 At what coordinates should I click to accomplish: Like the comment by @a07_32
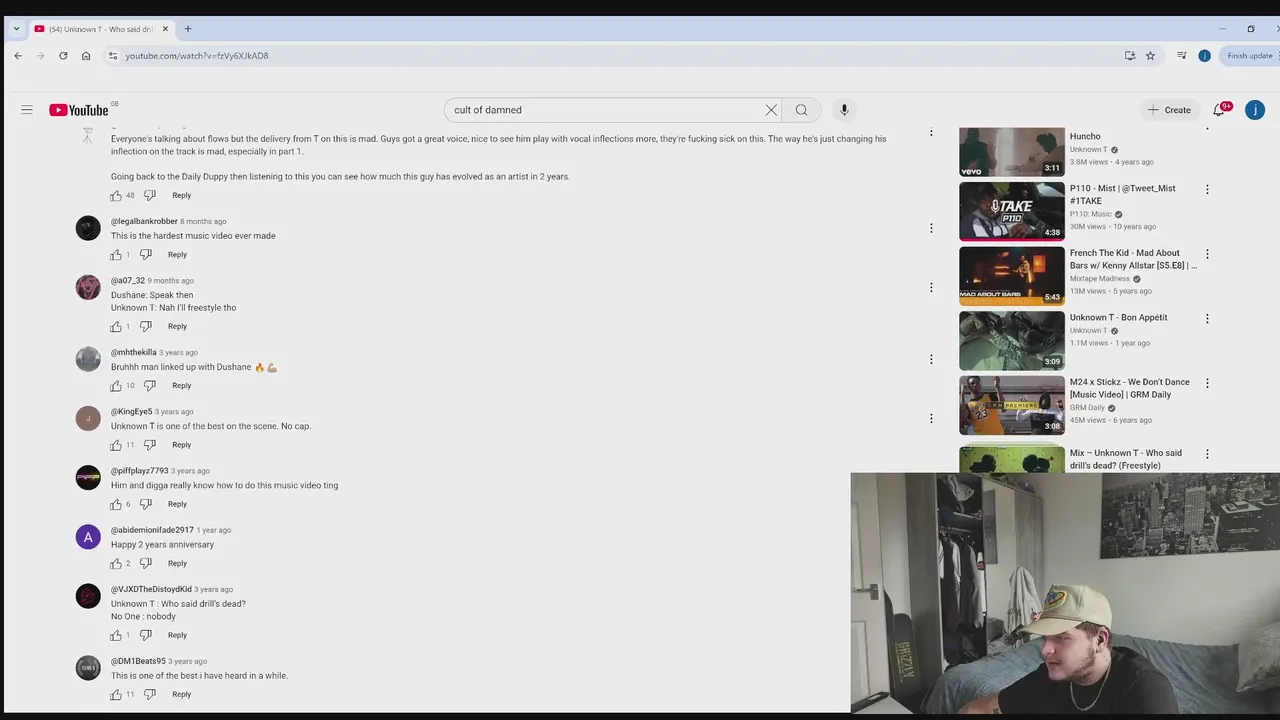pos(116,326)
